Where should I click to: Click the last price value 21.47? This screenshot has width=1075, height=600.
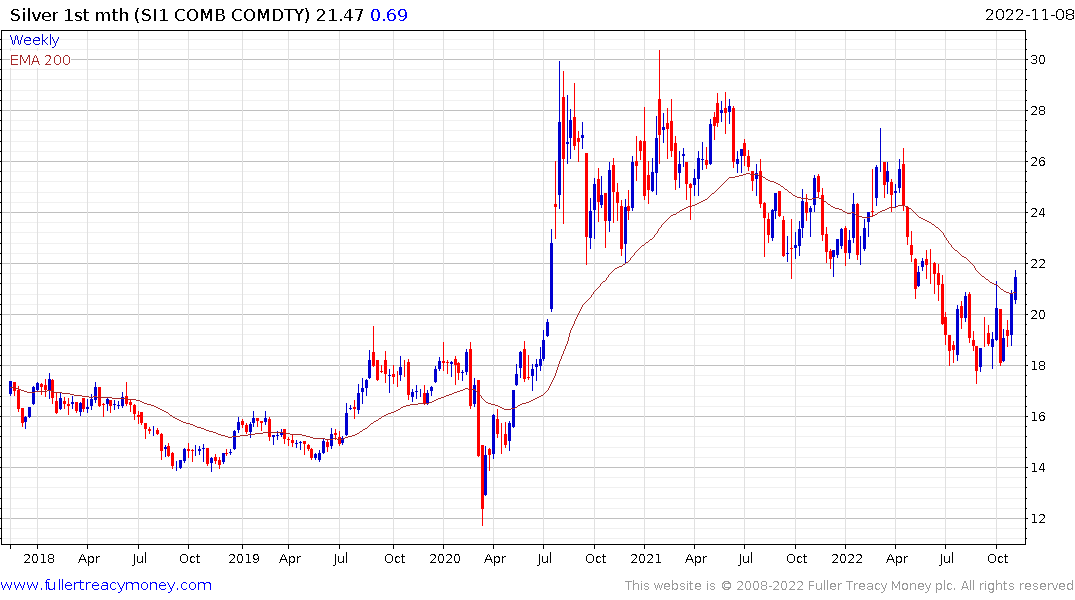pos(340,15)
